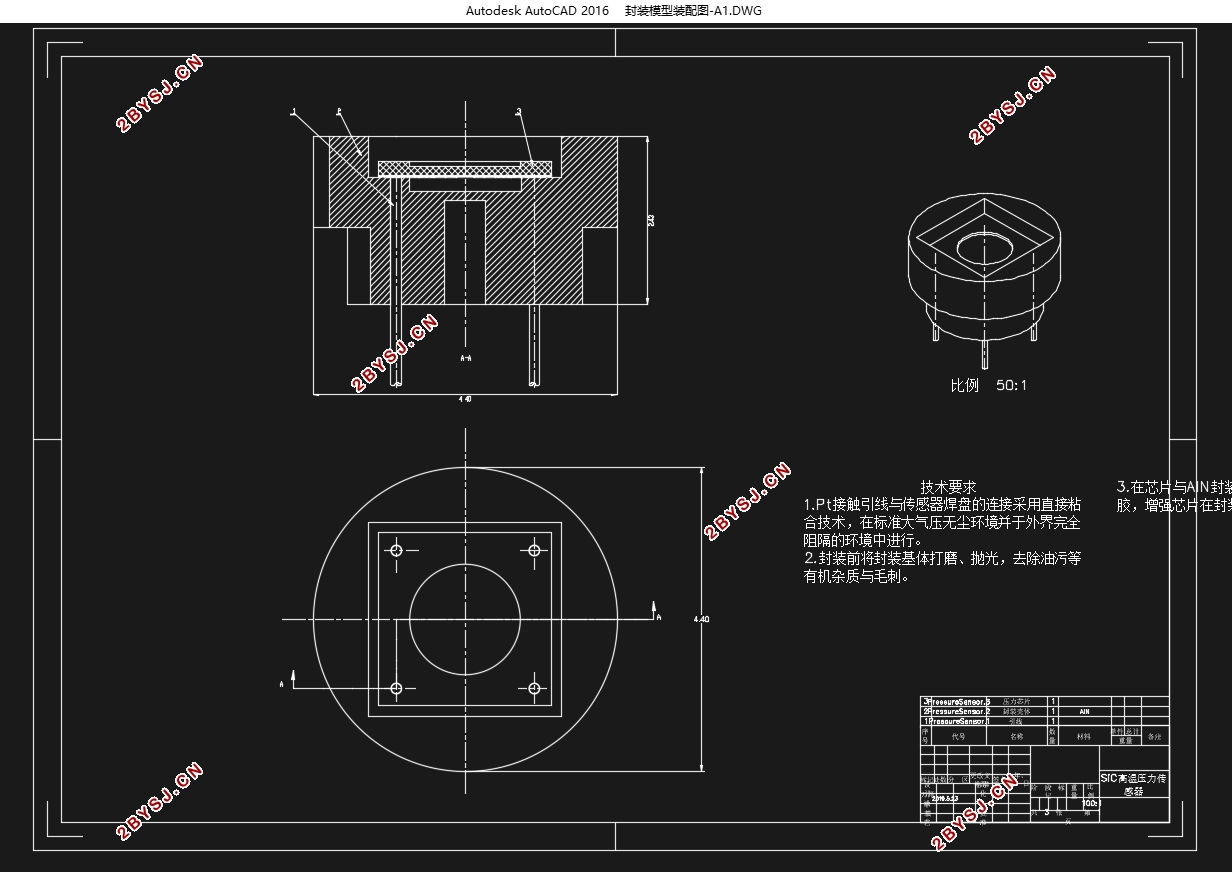The image size is (1232, 872).
Task: Select part balloon number 3 in section view
Action: (x=518, y=112)
